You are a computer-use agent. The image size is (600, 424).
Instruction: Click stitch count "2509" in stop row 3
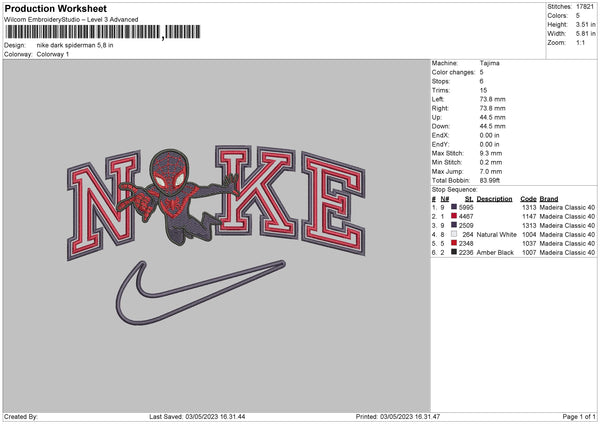pos(466,225)
